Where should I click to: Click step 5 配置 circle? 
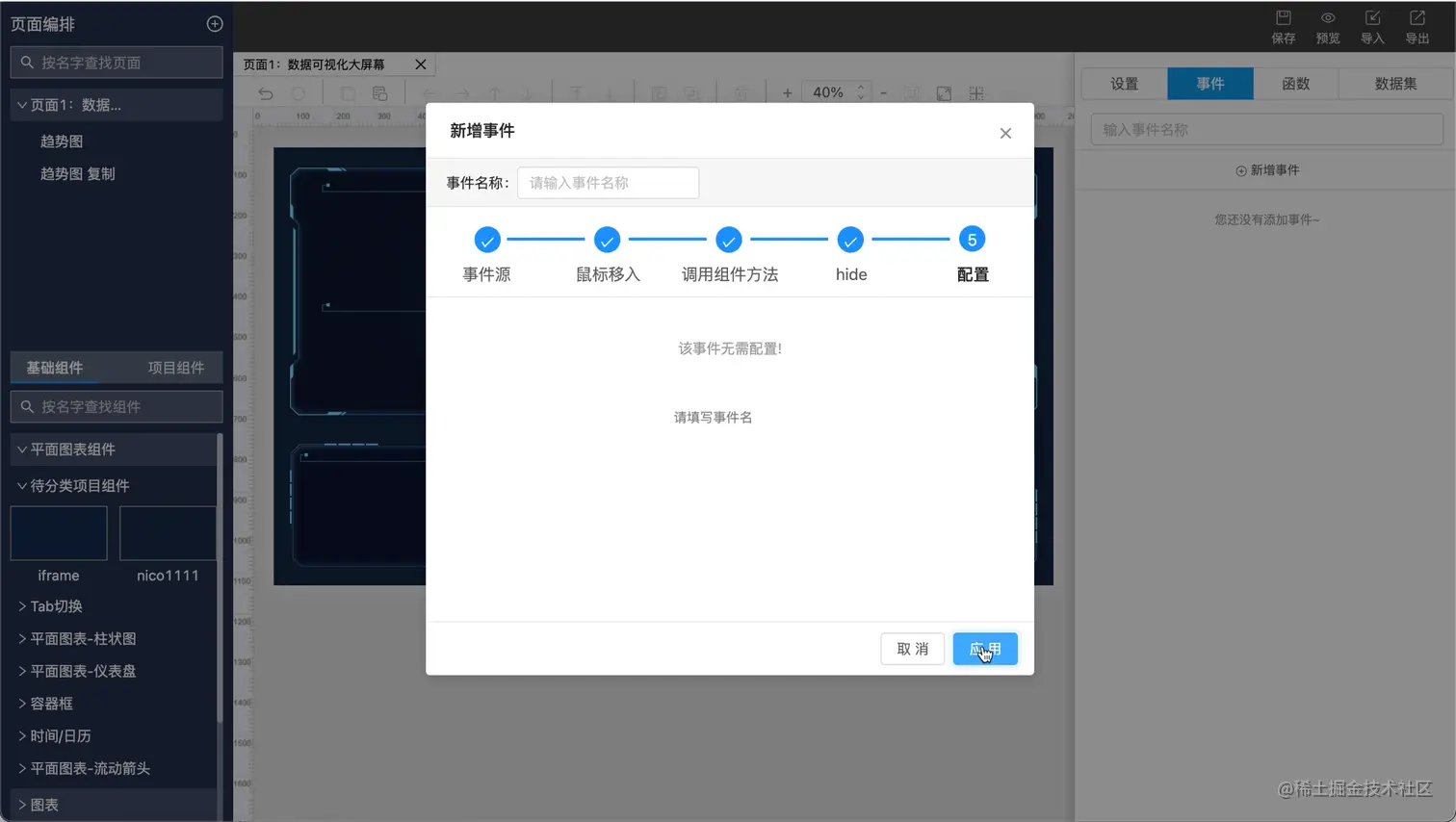pos(972,240)
